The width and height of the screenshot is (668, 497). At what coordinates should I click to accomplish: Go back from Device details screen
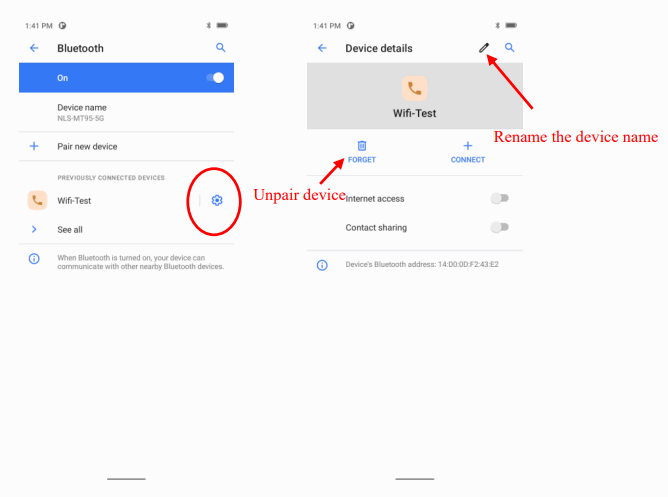322,48
